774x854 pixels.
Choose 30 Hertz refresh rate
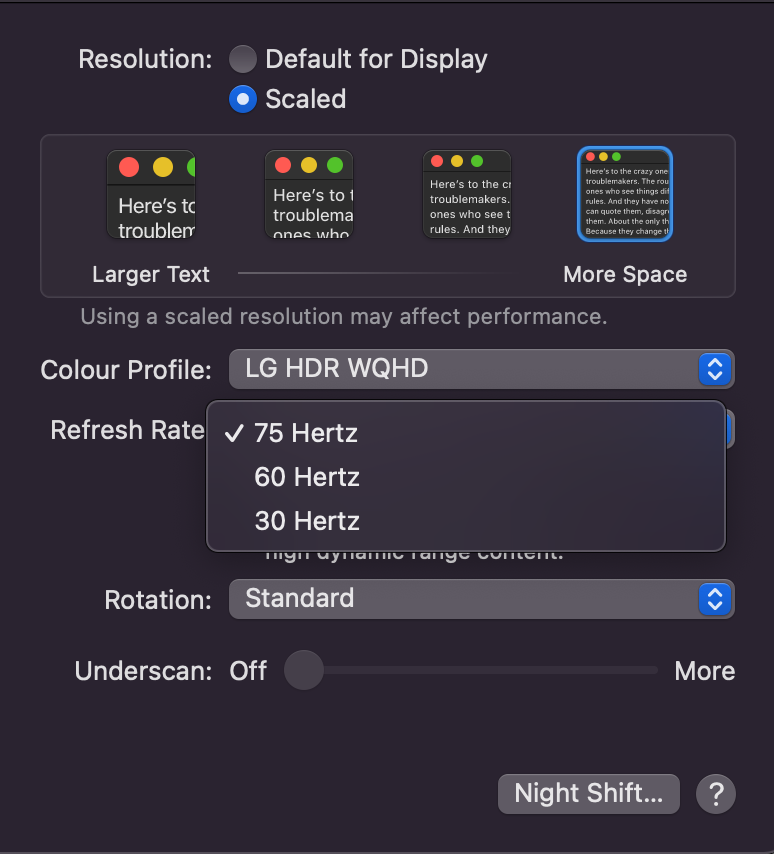pyautogui.click(x=307, y=521)
